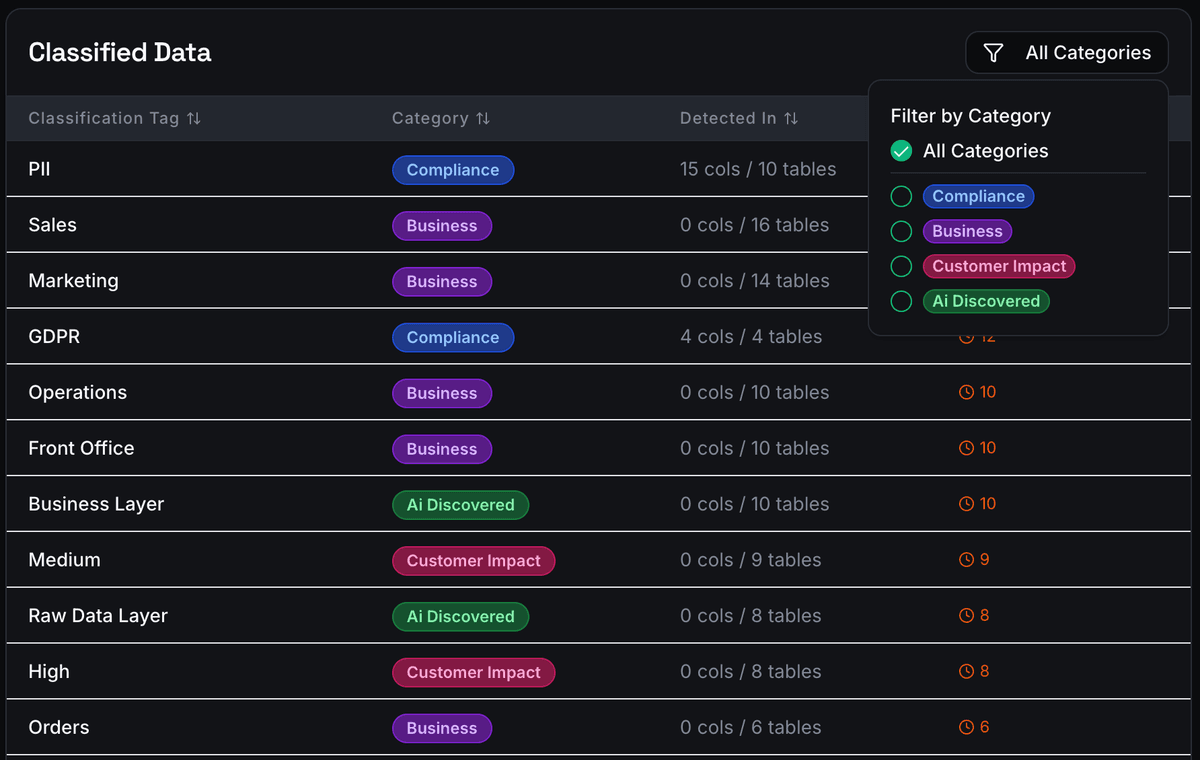Select the Ai Discovered filter radio button
This screenshot has height=760, width=1200.
pyautogui.click(x=900, y=301)
